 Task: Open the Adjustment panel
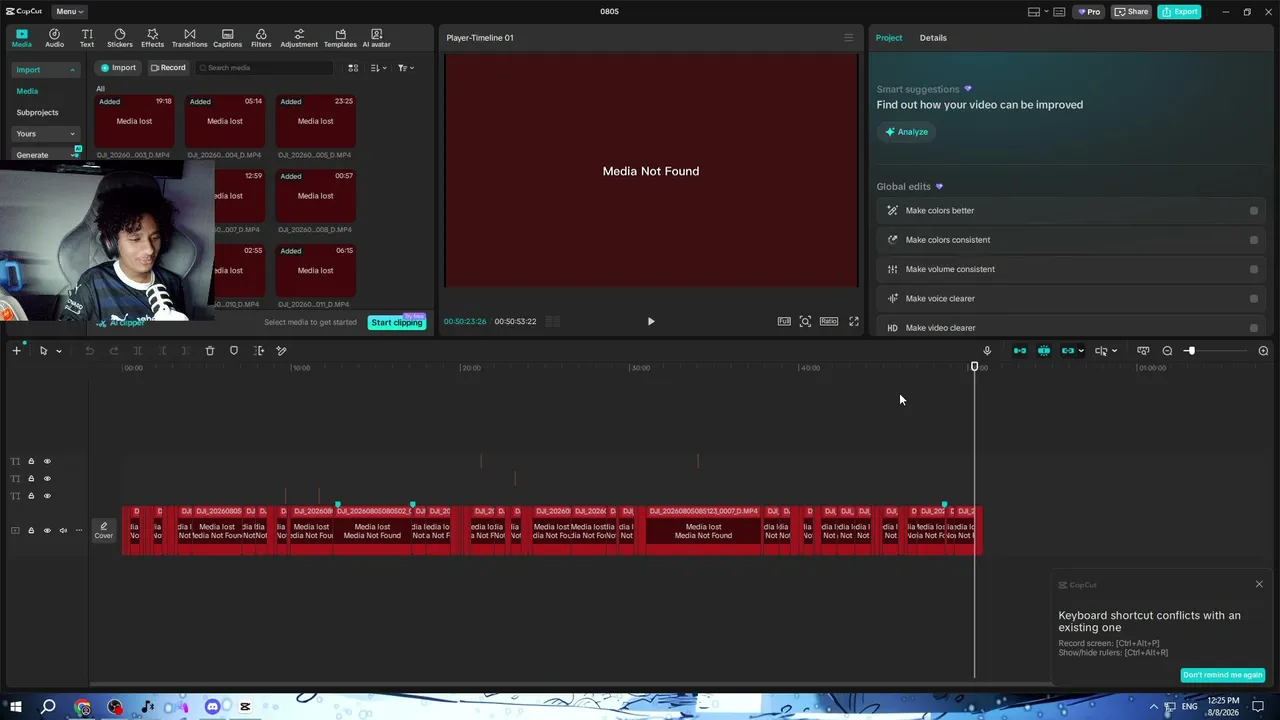click(x=299, y=38)
